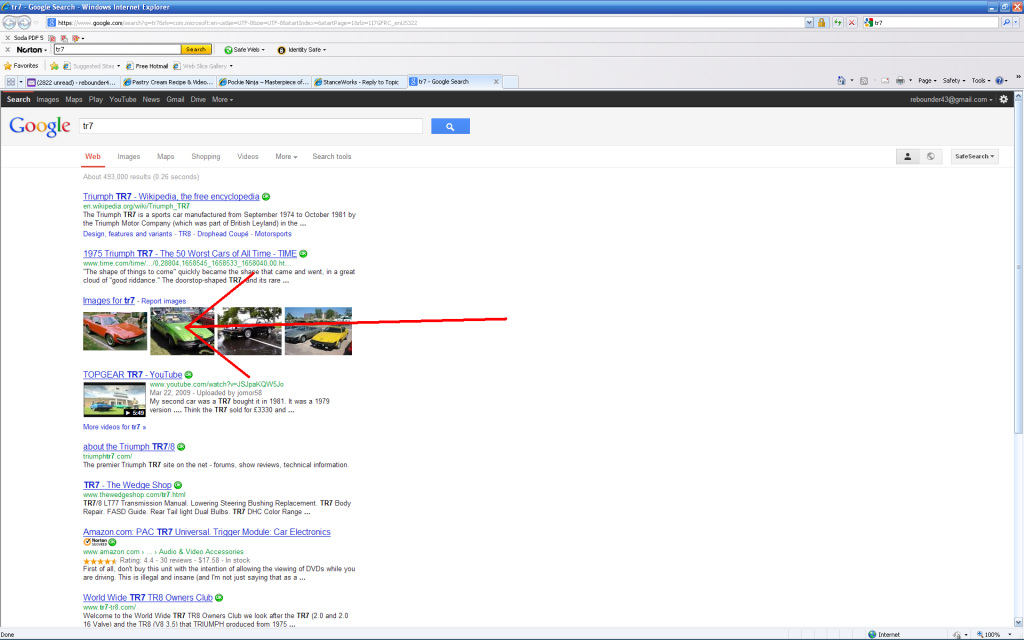Viewport: 1024px width, 640px height.
Task: Open Favorites button
Action: coord(22,66)
